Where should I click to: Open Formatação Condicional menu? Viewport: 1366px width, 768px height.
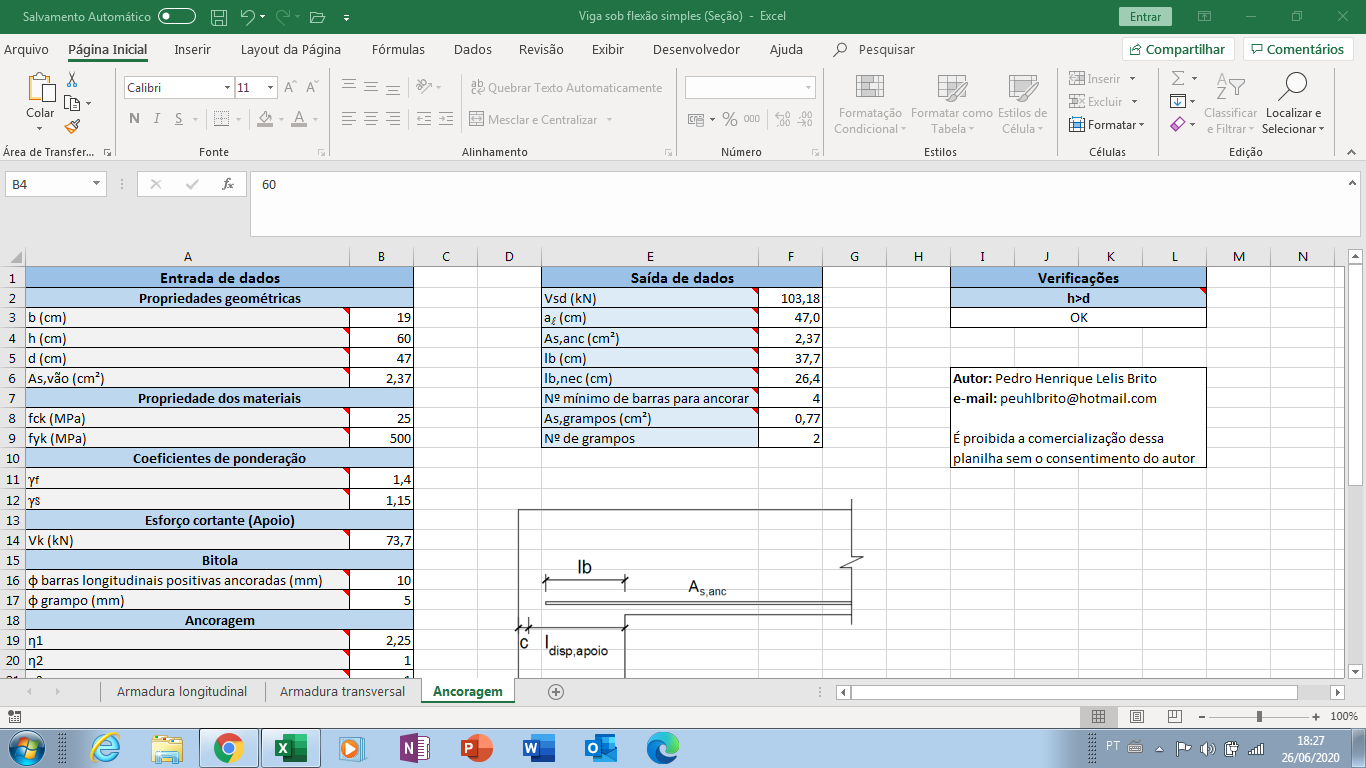(869, 103)
